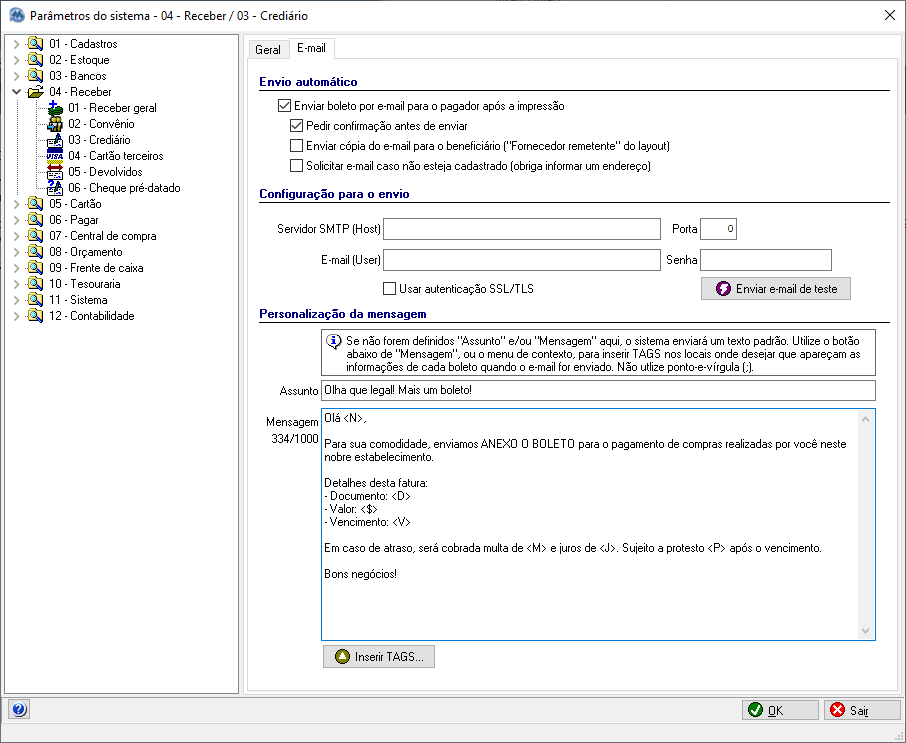
Task: Click the message scrollbar down arrow
Action: coord(865,630)
